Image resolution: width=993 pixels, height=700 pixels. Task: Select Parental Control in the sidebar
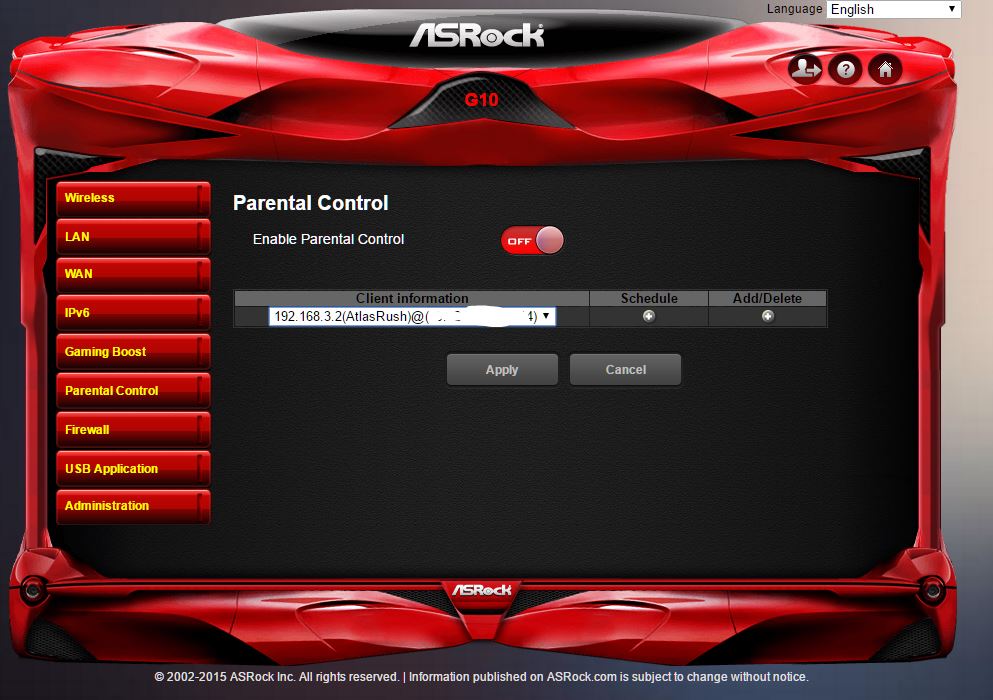click(132, 391)
